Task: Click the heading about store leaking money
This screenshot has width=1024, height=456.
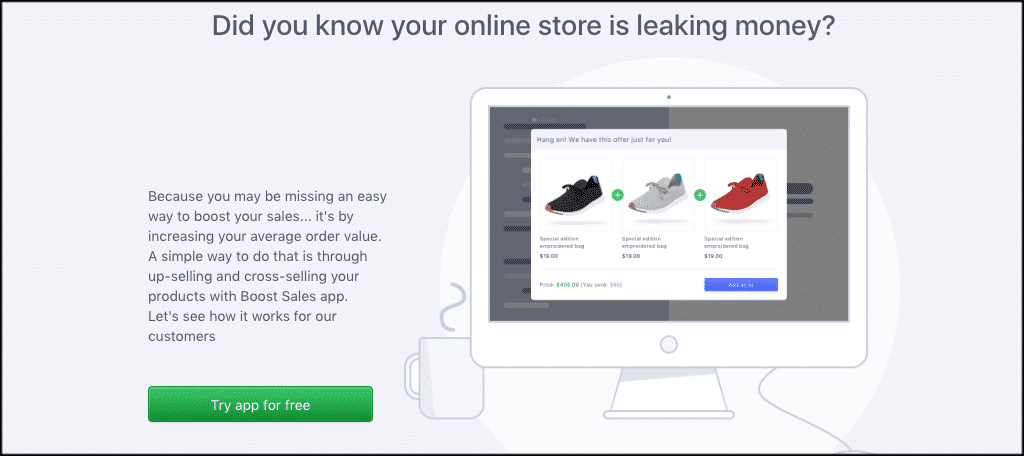Action: point(523,27)
